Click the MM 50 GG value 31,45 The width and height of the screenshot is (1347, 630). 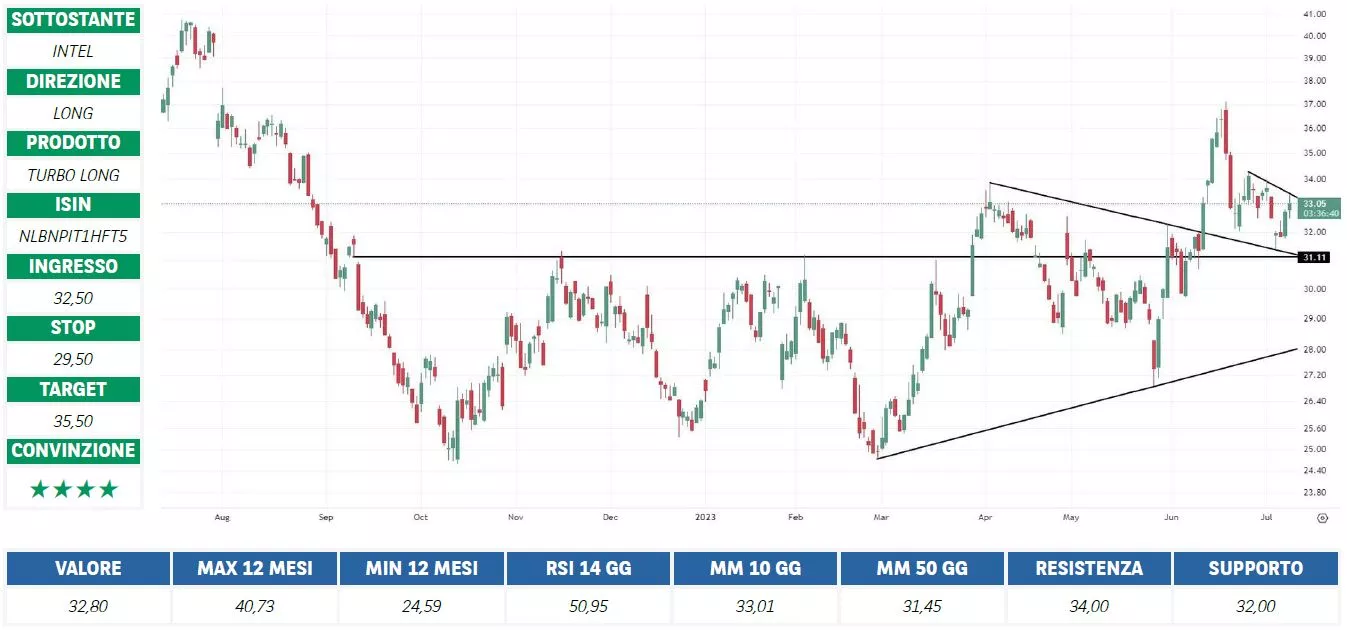click(x=922, y=606)
